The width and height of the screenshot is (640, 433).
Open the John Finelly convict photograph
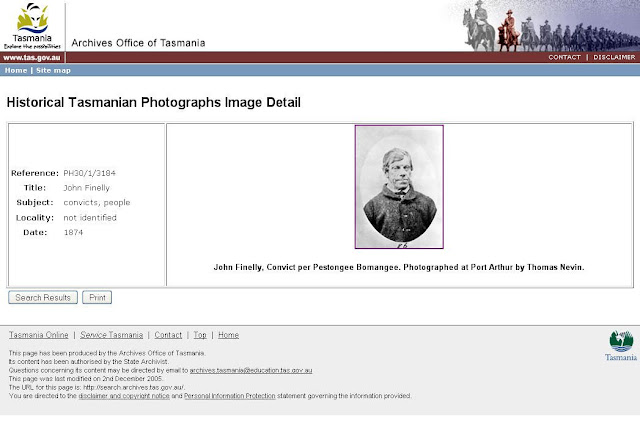(x=399, y=187)
